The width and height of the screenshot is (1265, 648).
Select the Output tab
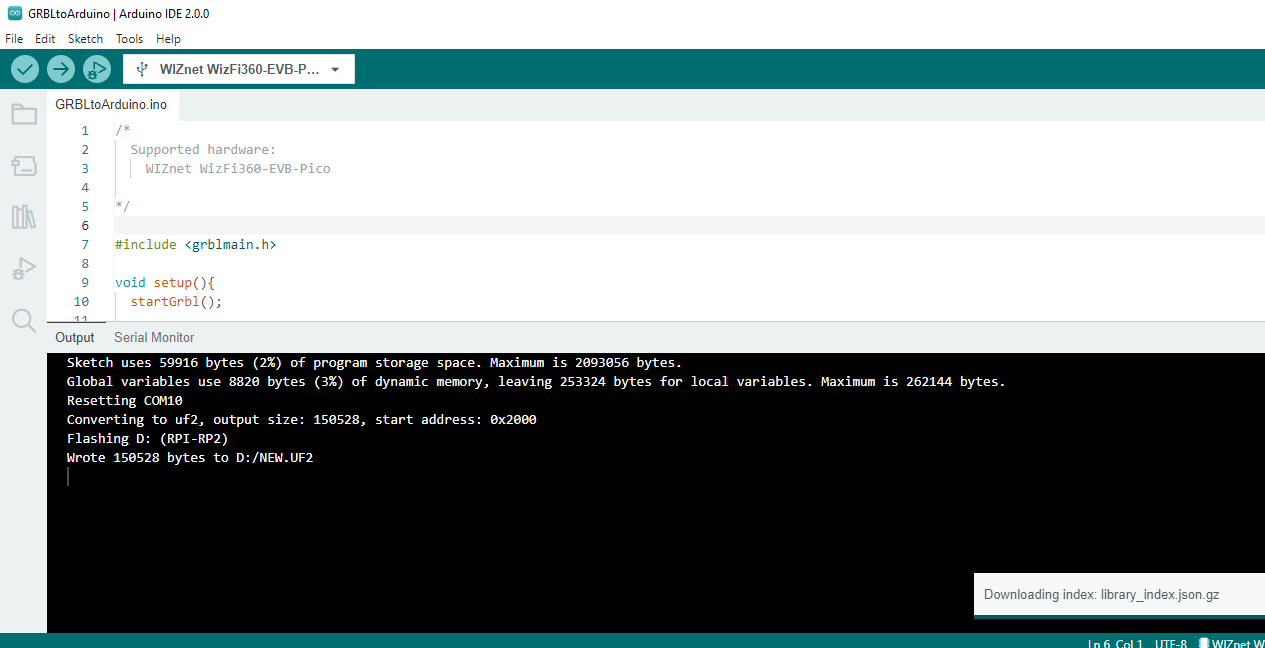point(75,338)
